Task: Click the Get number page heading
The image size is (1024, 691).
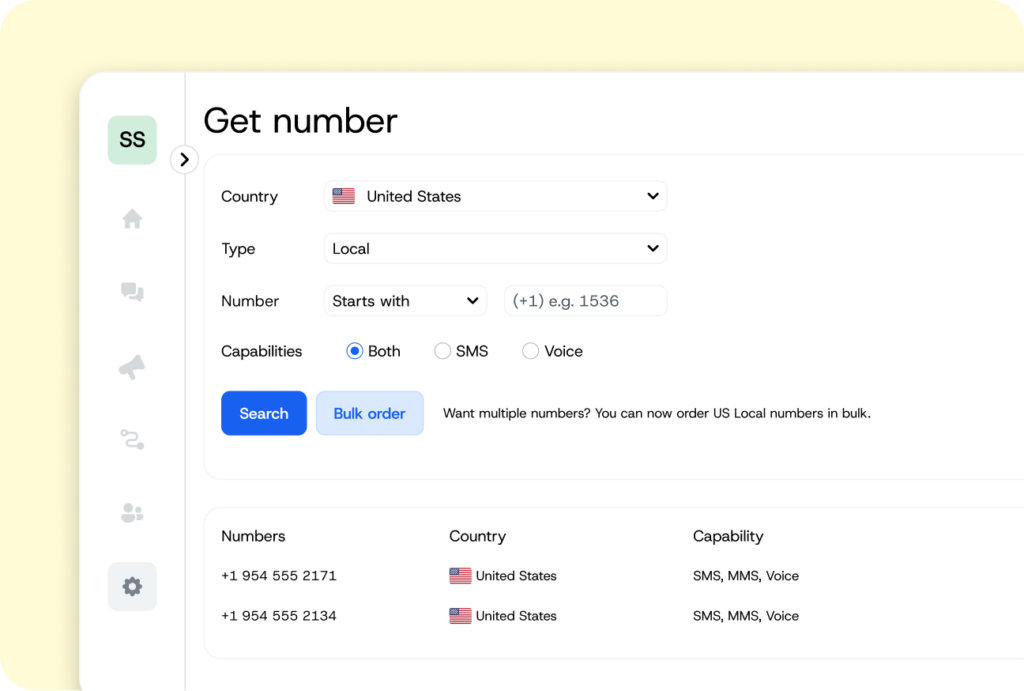Action: (x=300, y=121)
